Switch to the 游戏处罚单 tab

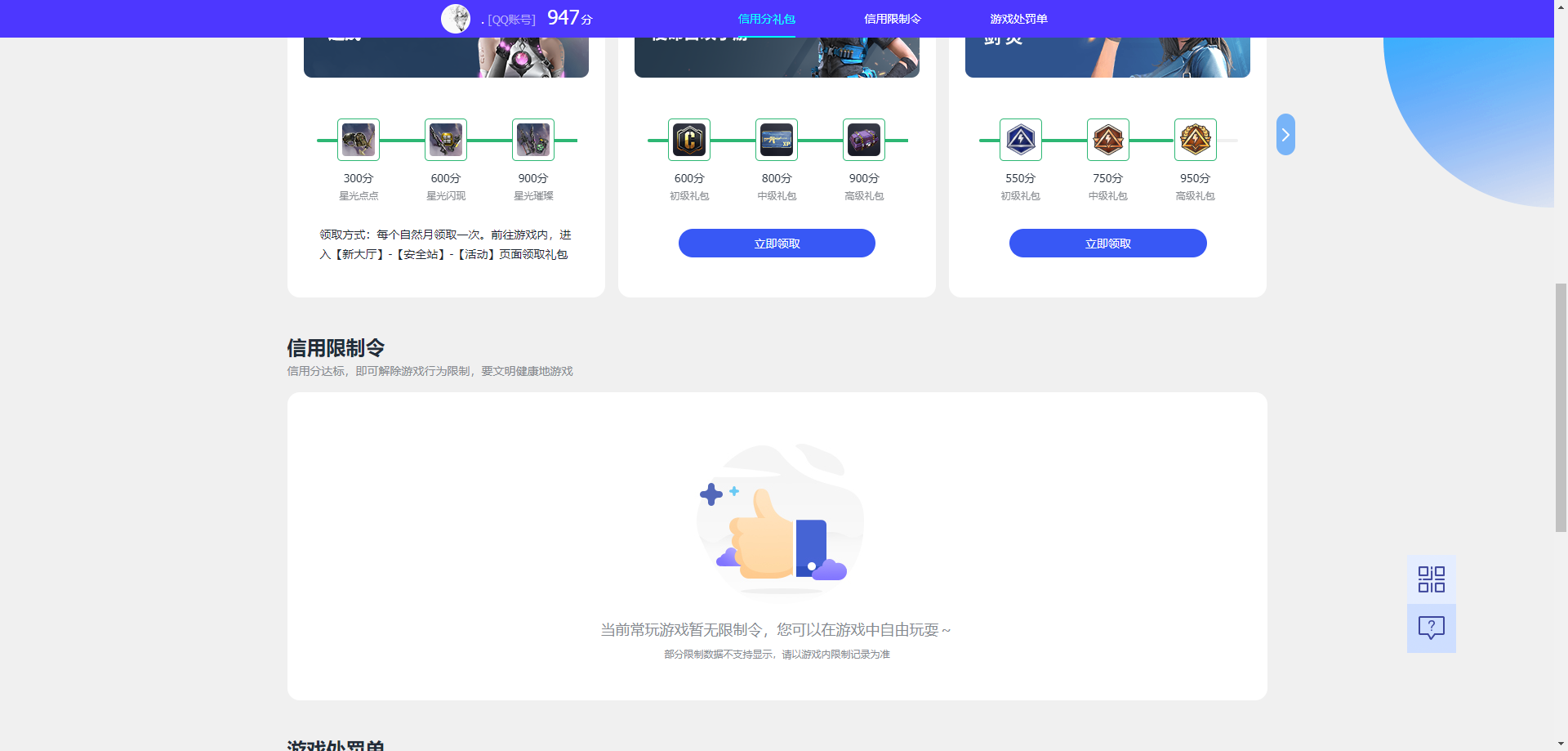tap(1018, 18)
